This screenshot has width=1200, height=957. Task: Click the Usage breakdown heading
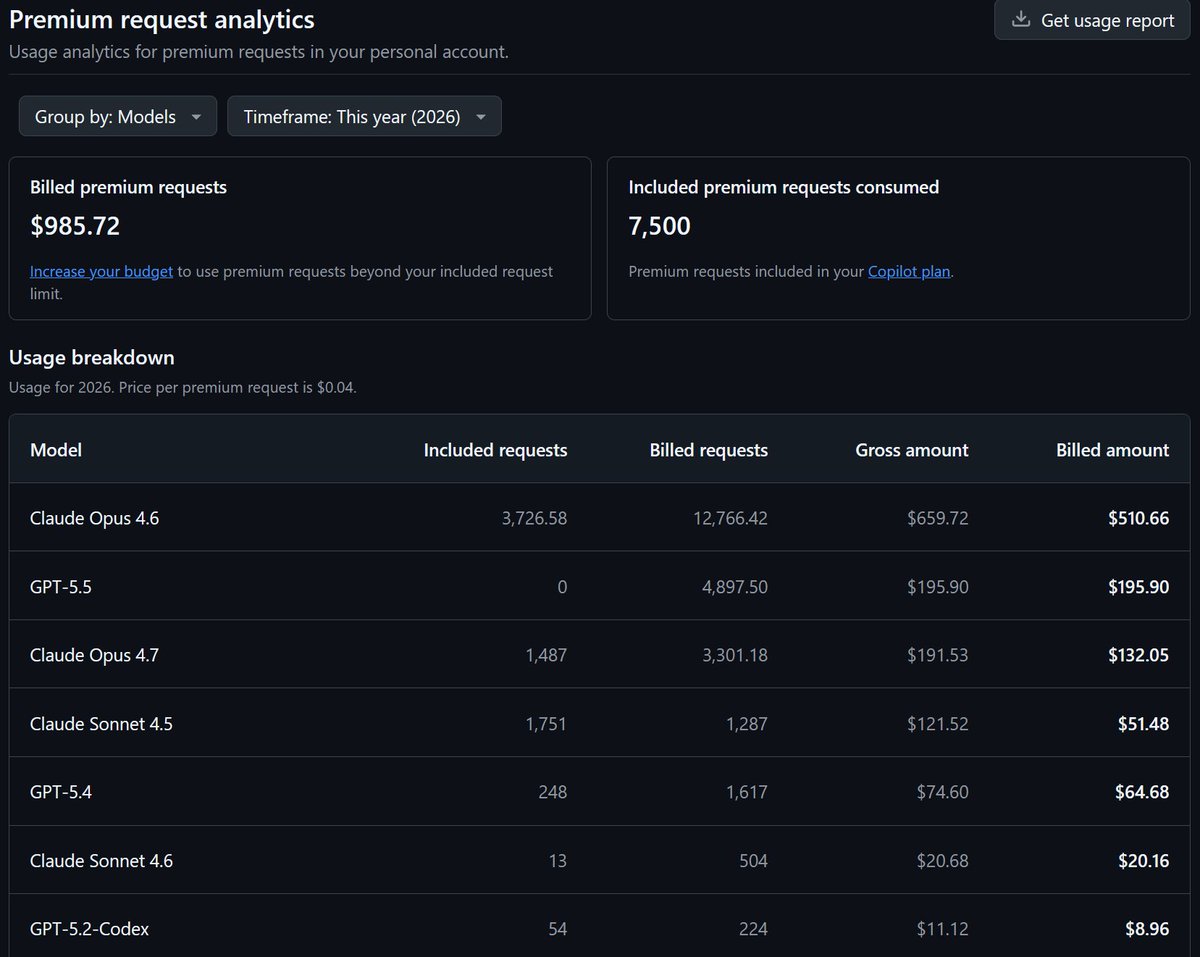[92, 357]
